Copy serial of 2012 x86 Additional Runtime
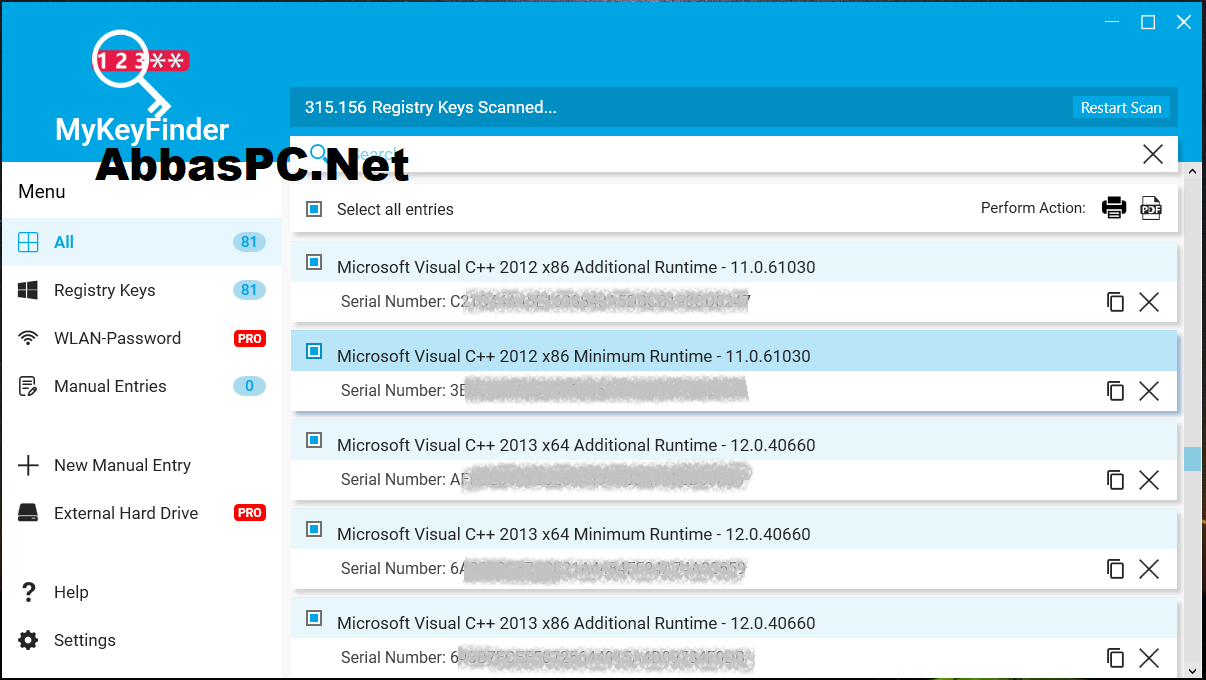Screen dimensions: 1206x680 pos(1115,302)
